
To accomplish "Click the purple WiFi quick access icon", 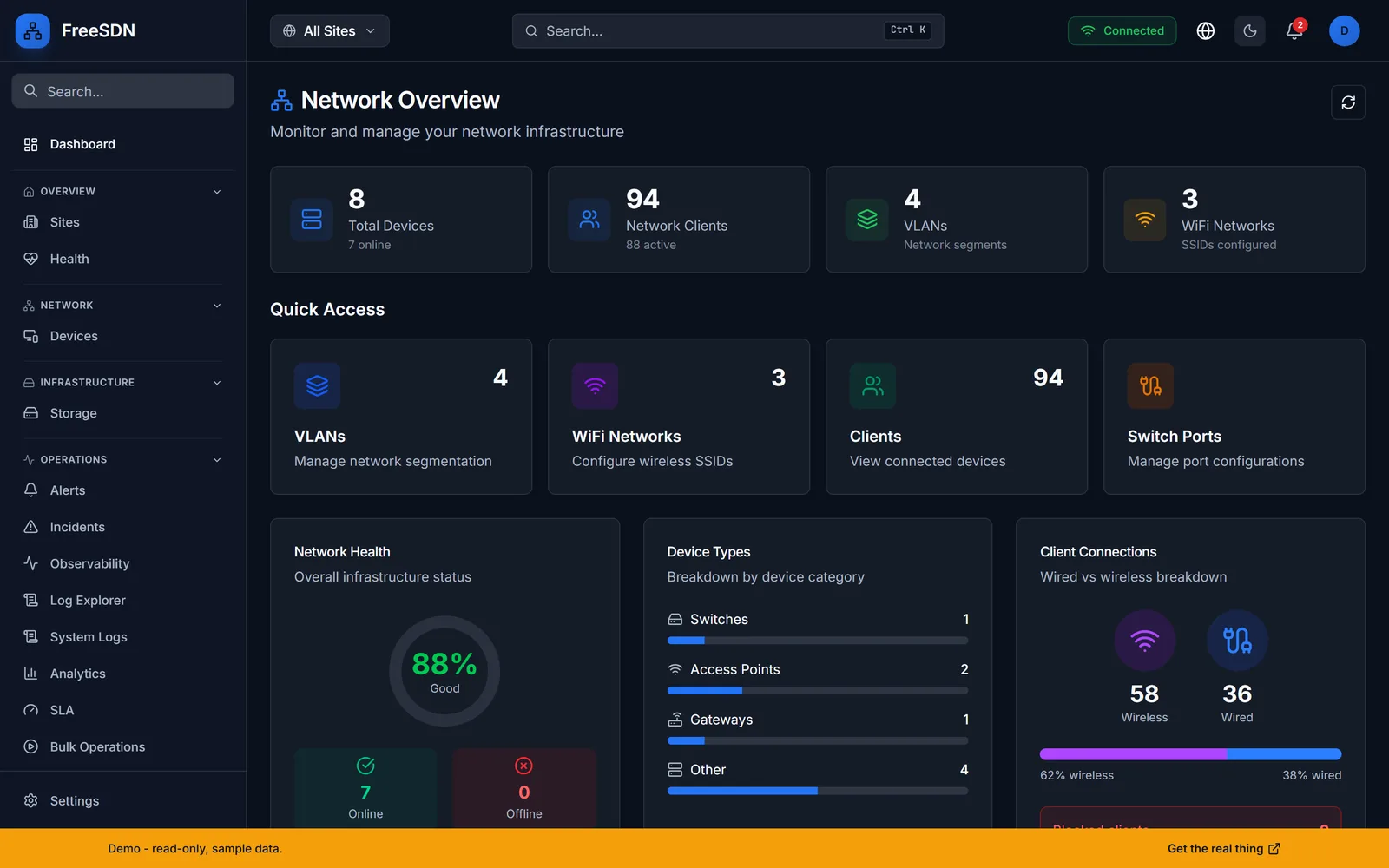I will click(595, 385).
